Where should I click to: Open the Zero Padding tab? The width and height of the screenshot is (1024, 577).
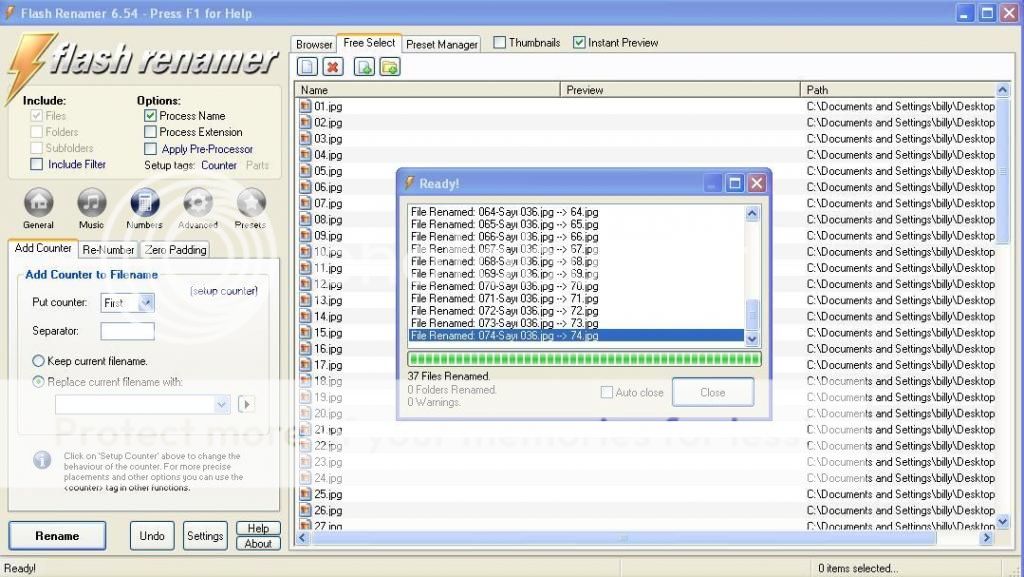pos(174,250)
